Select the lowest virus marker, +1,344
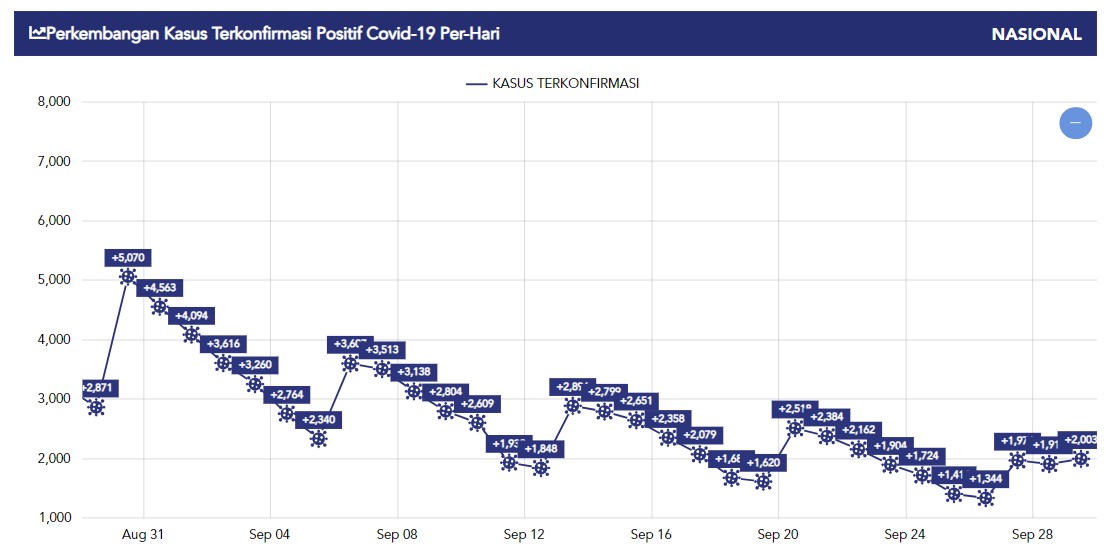Viewport: 1106px width, 557px height. point(985,498)
